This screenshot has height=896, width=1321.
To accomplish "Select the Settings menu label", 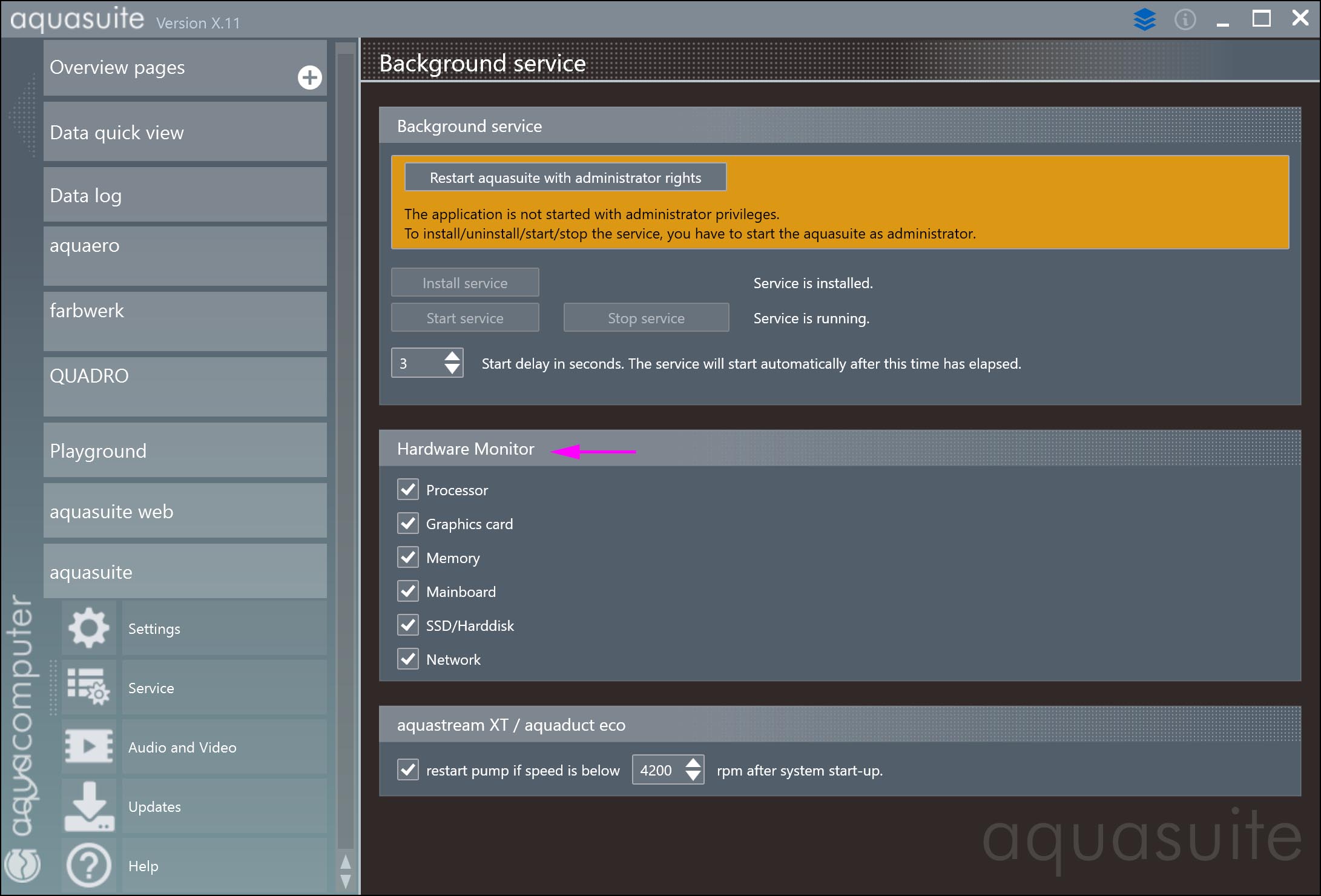I will click(154, 628).
